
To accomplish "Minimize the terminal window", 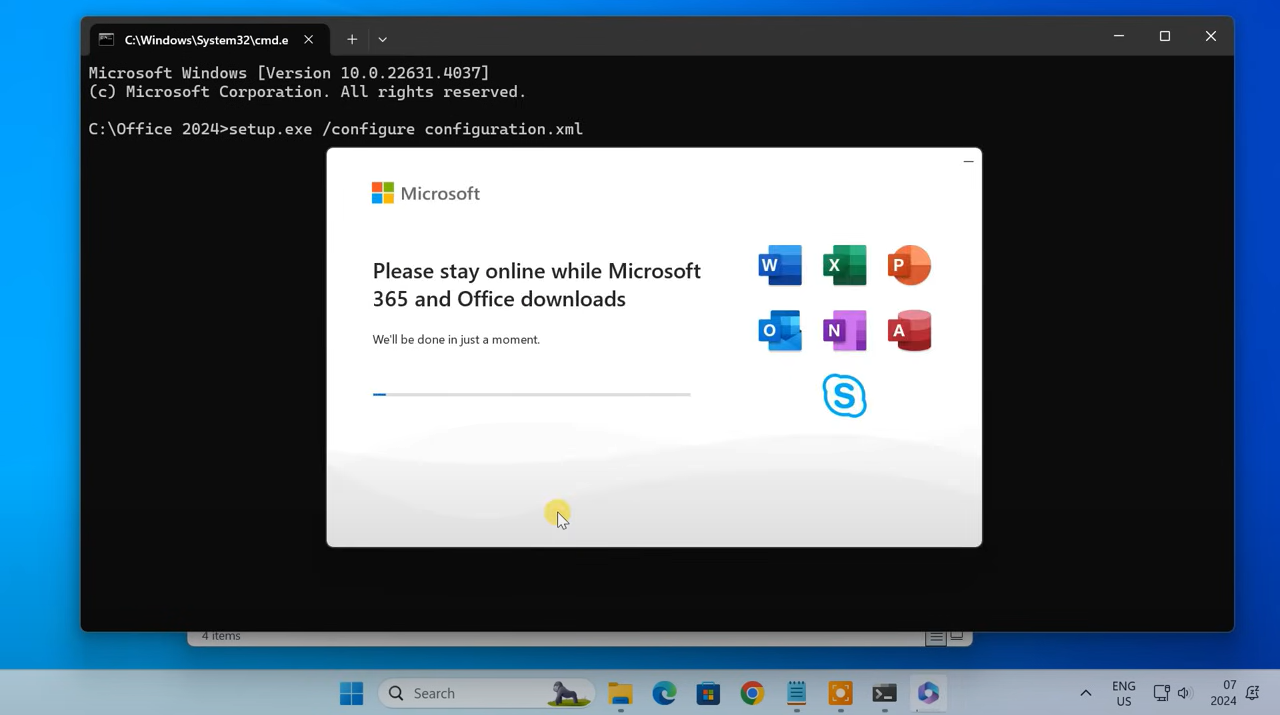I will [1119, 36].
